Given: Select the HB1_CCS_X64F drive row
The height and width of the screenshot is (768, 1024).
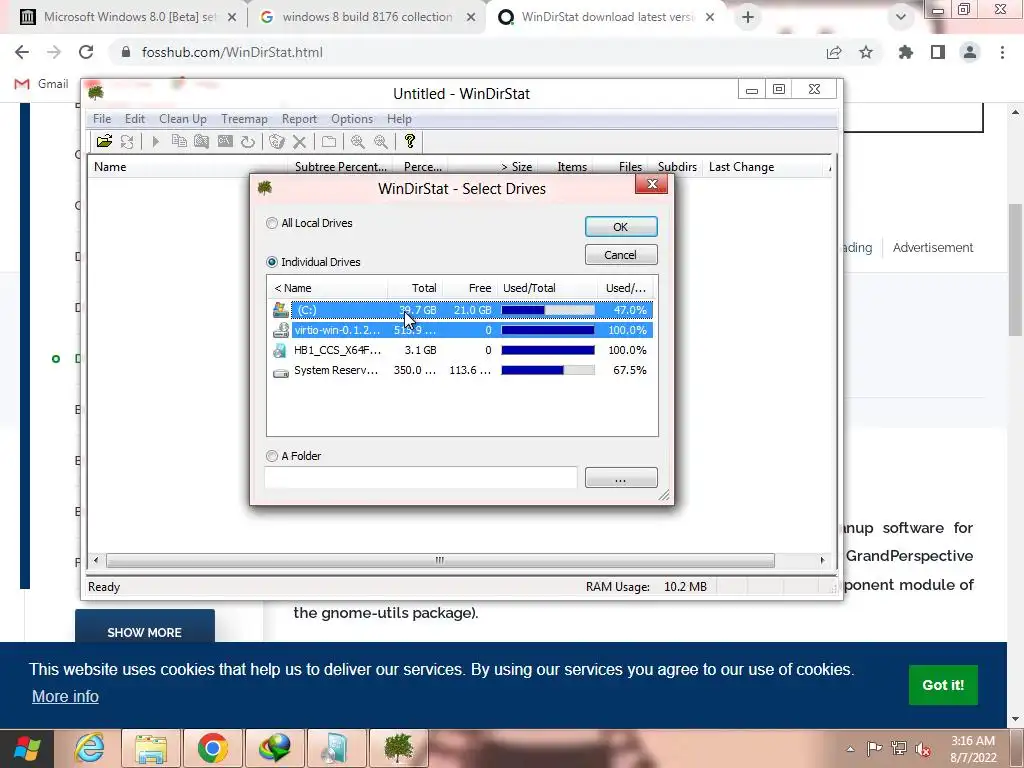Looking at the screenshot, I should coord(462,350).
